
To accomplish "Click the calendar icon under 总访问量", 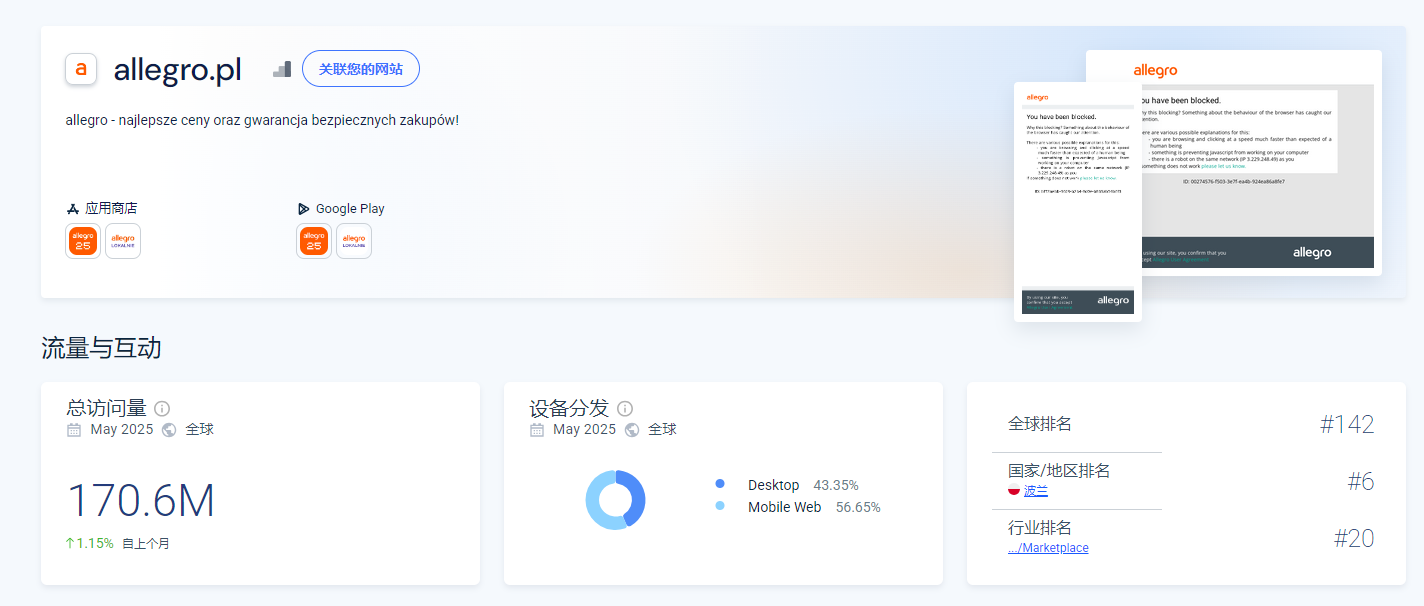I will (74, 430).
